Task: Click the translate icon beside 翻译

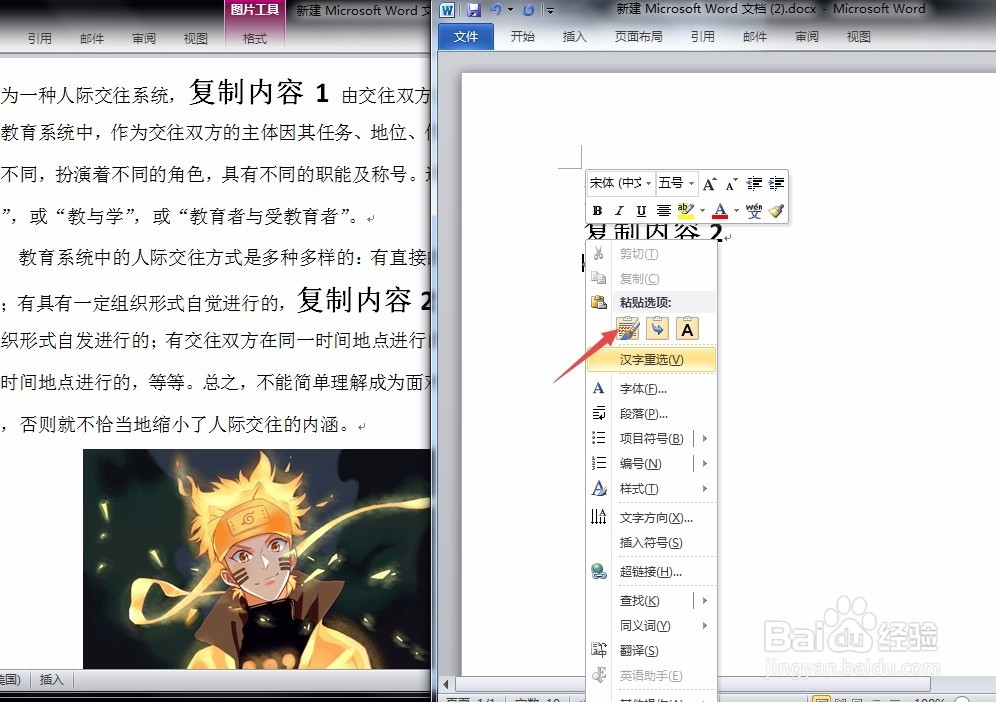Action: pos(598,649)
